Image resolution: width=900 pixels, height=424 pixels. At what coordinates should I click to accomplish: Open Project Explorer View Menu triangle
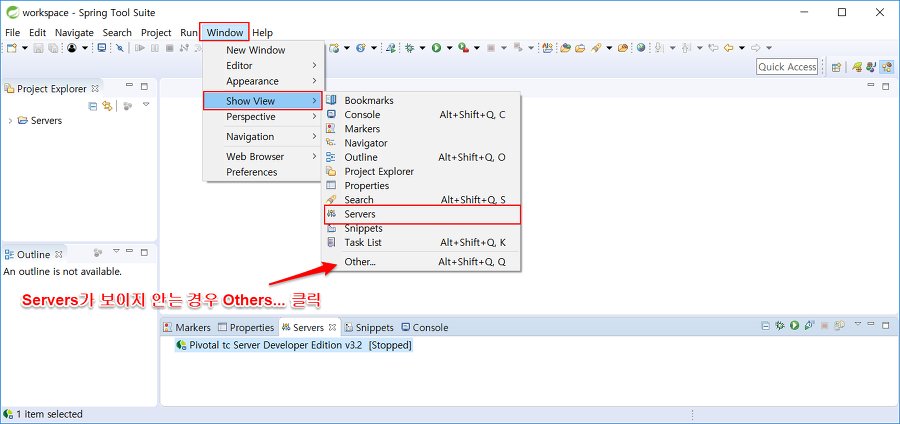(146, 104)
